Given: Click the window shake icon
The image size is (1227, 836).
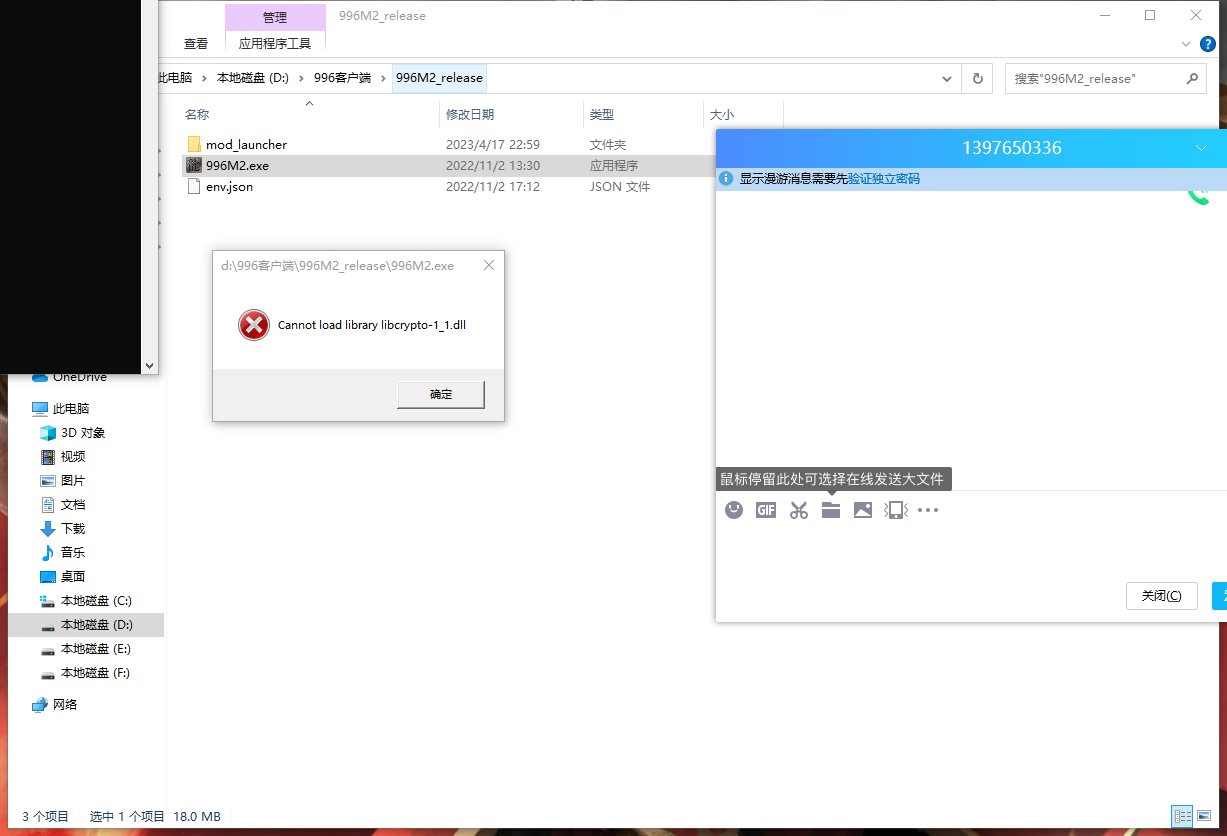Looking at the screenshot, I should (895, 510).
